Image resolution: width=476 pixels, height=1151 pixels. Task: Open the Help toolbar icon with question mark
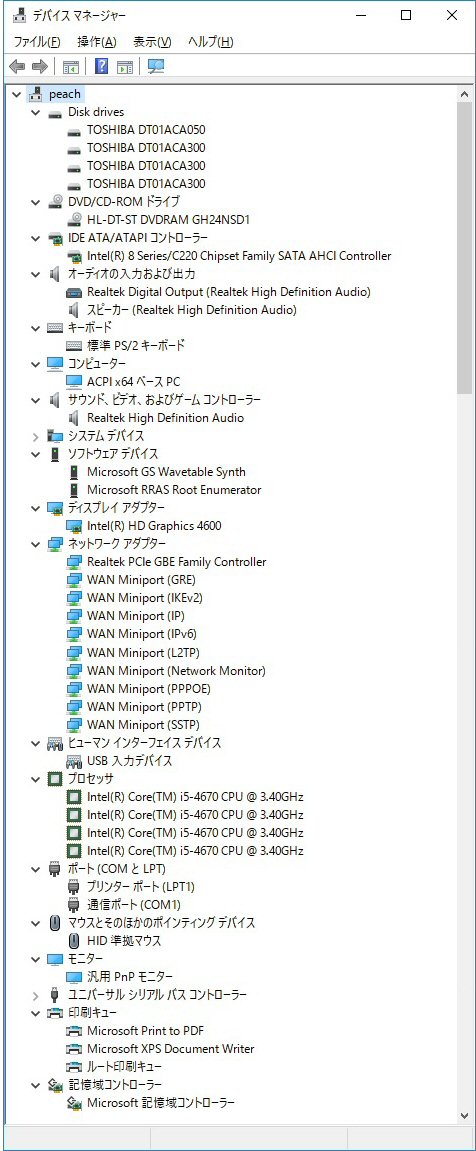click(102, 66)
